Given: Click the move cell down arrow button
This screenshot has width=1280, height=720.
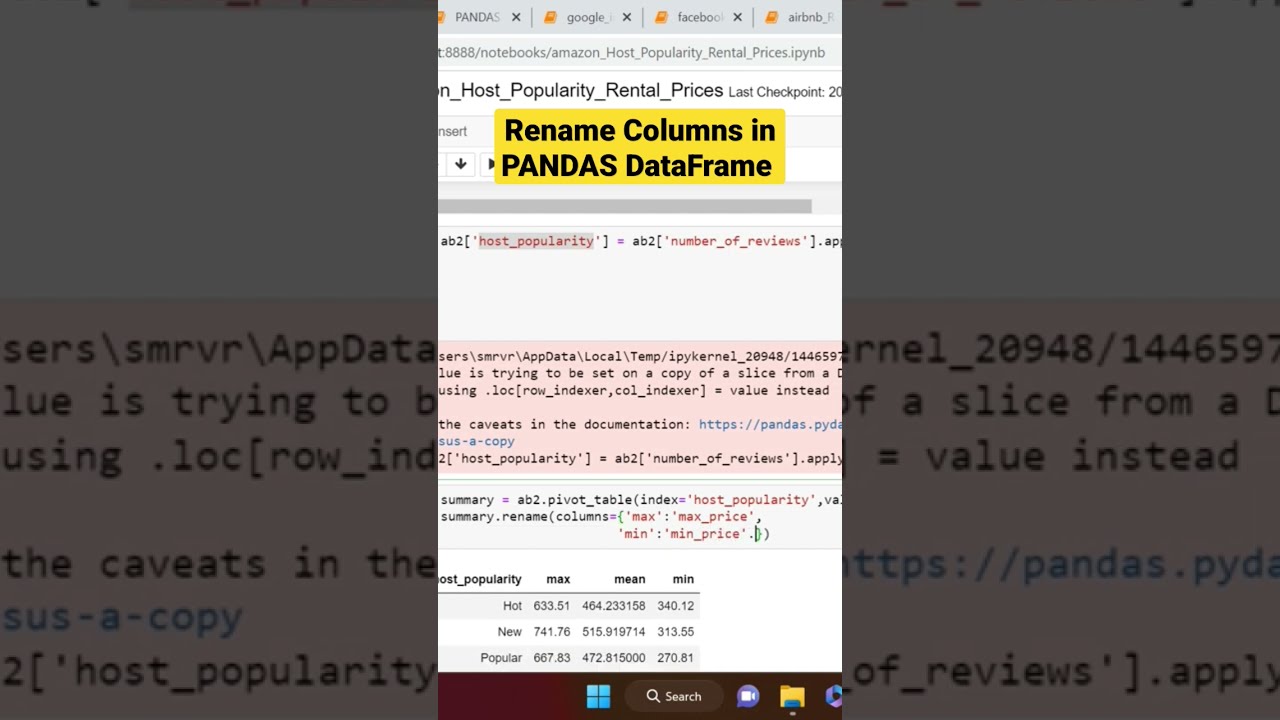Looking at the screenshot, I should (x=460, y=164).
